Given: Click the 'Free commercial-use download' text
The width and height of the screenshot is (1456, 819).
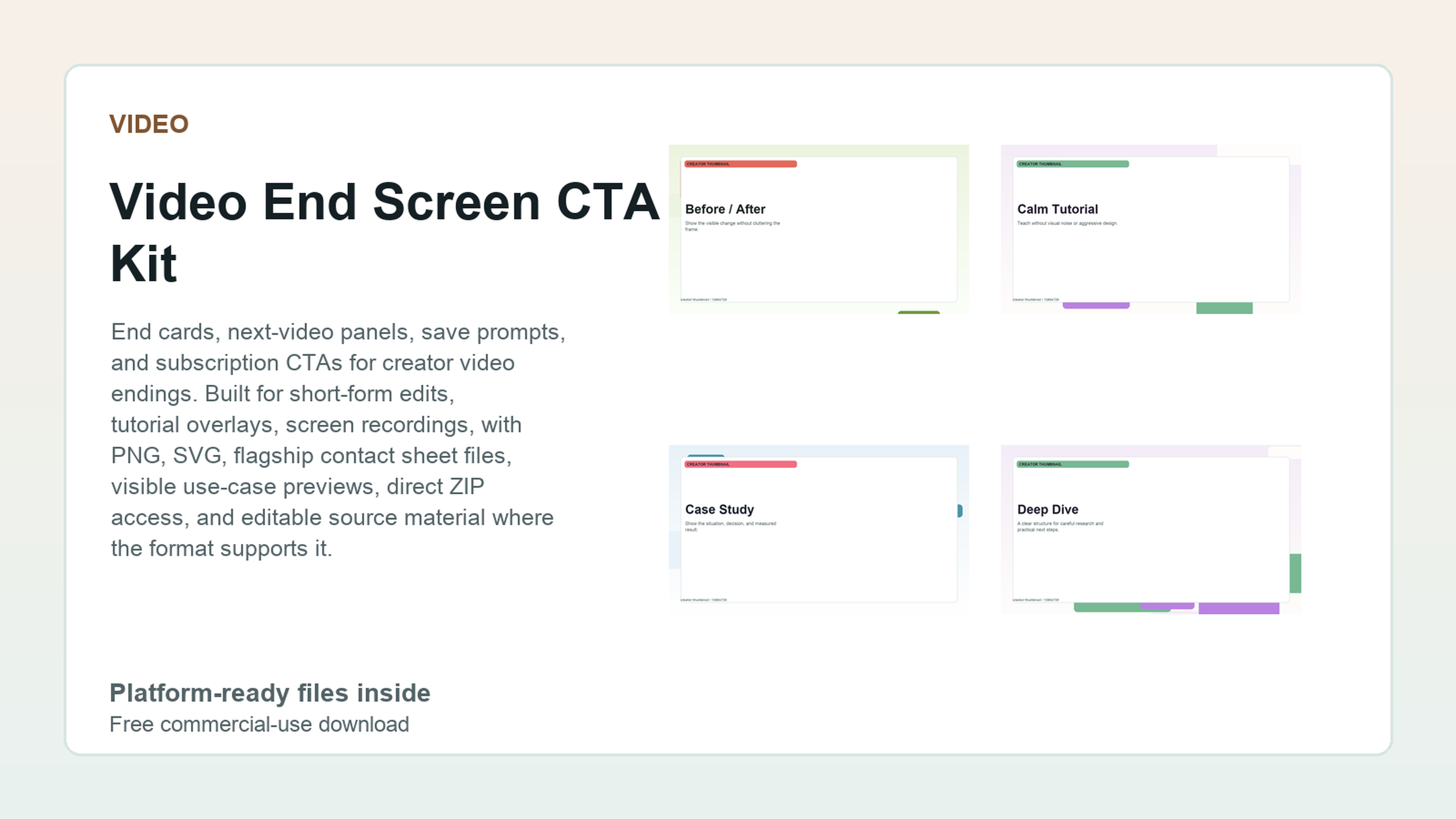Looking at the screenshot, I should [x=259, y=724].
